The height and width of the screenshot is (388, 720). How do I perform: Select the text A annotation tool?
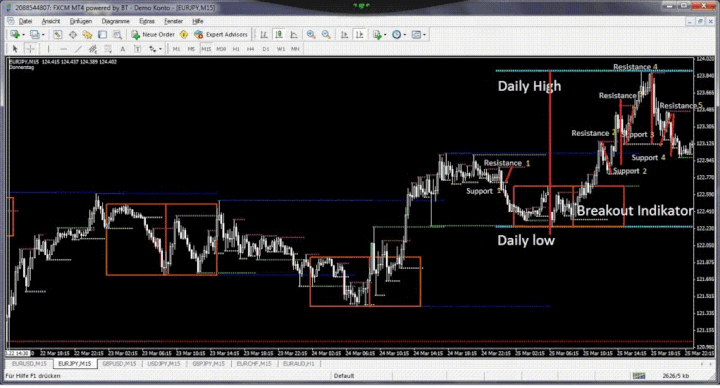click(123, 49)
